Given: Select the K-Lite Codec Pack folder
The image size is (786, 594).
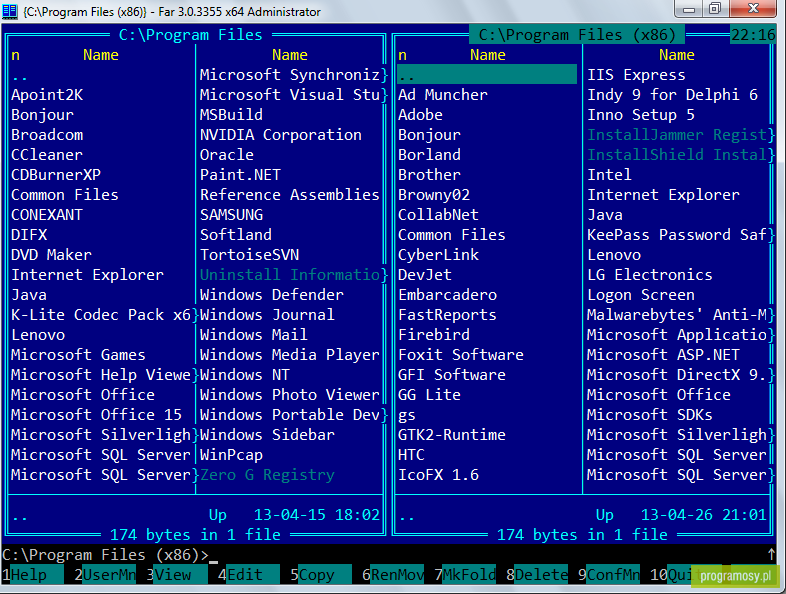Looking at the screenshot, I should coord(101,315).
